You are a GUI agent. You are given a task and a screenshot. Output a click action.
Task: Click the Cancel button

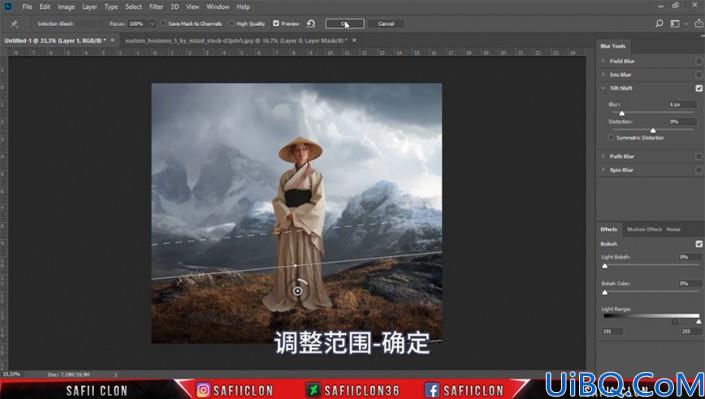[386, 23]
